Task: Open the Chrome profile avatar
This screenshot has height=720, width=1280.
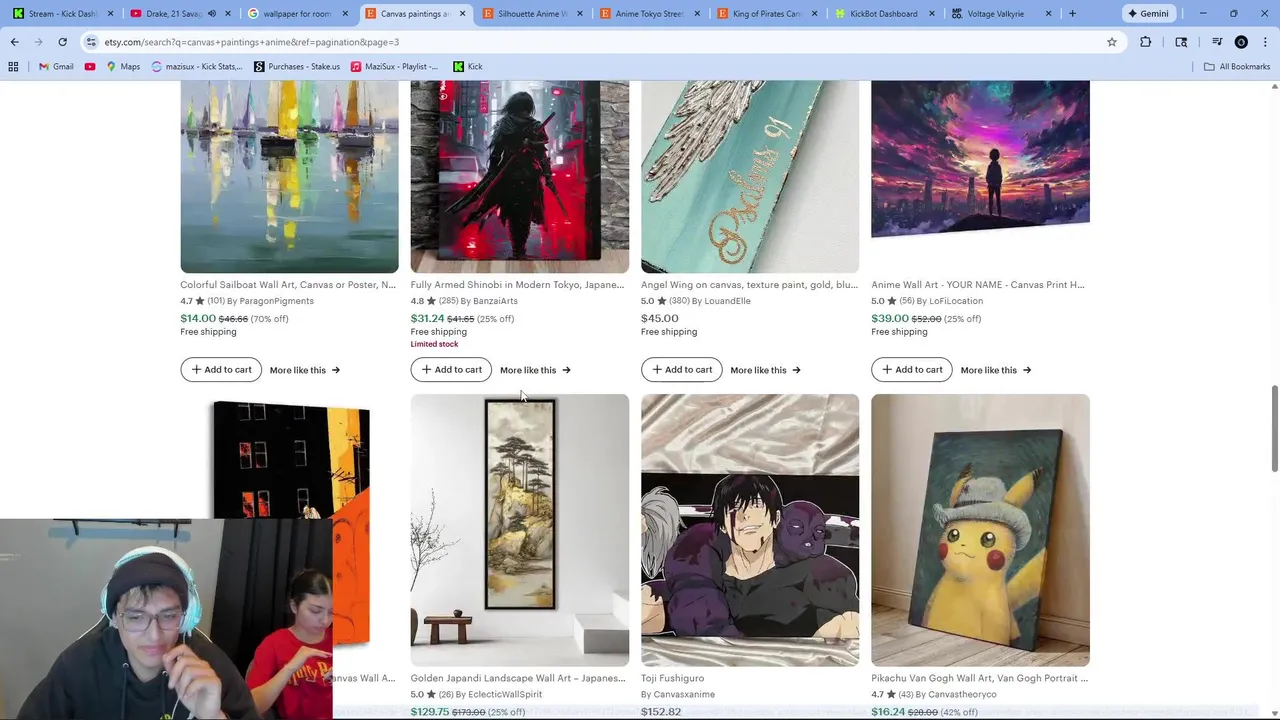Action: (x=1241, y=42)
